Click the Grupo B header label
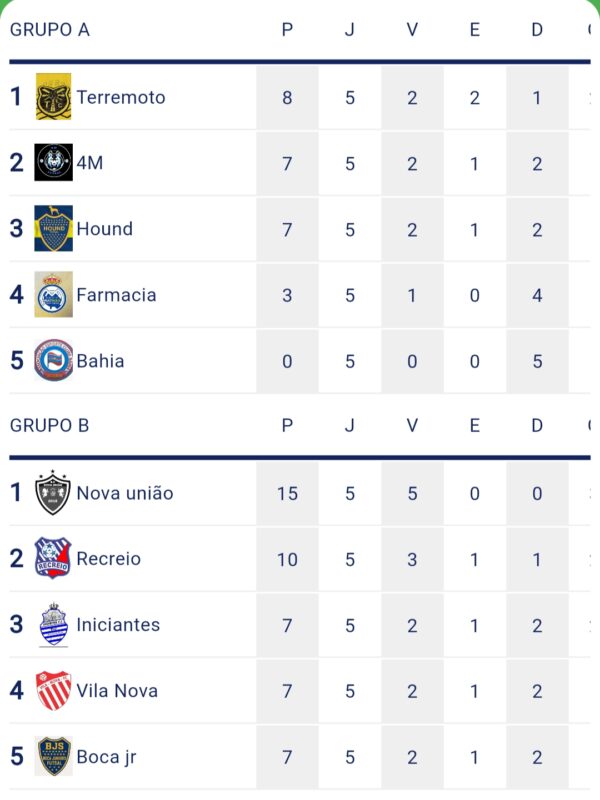600x800 pixels. [x=50, y=425]
